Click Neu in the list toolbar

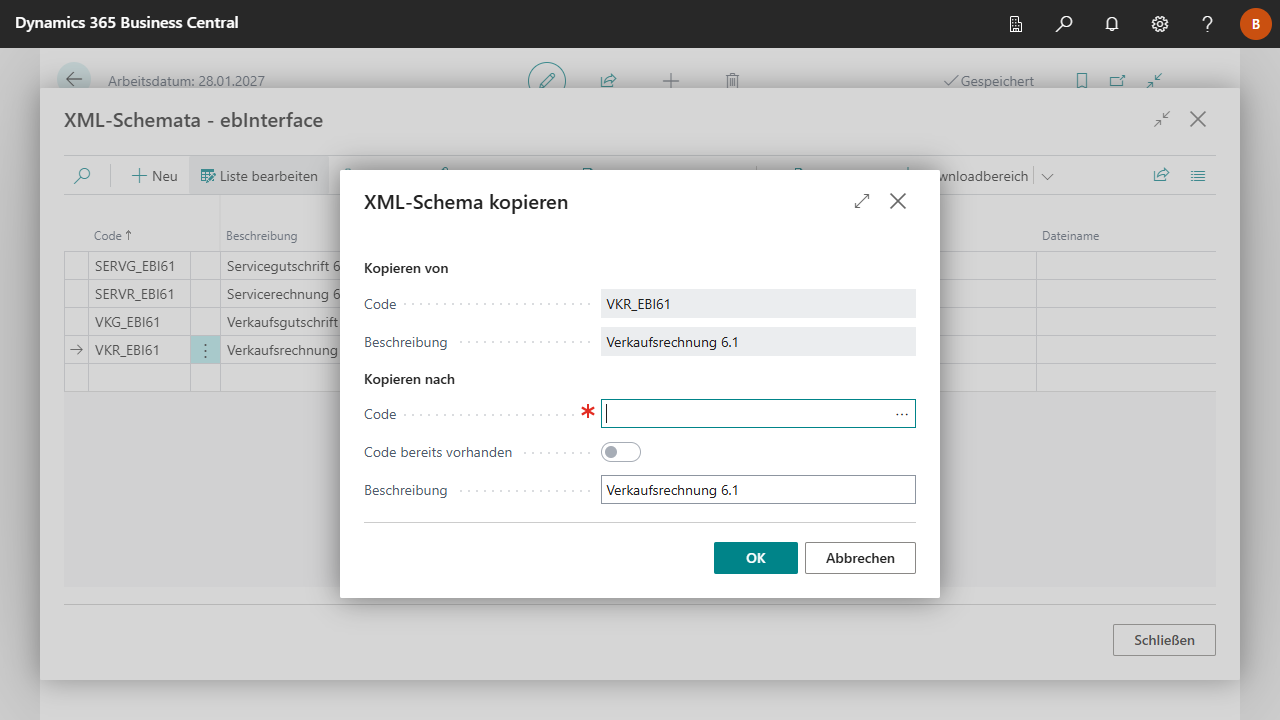point(155,176)
